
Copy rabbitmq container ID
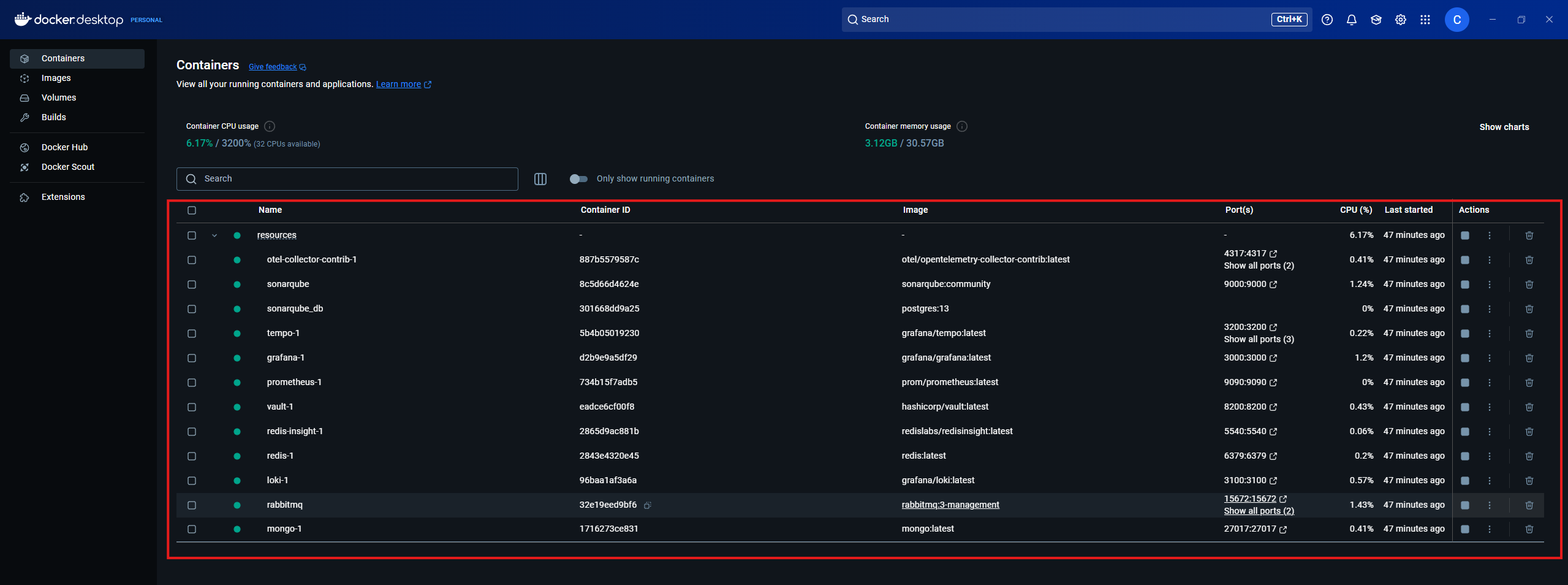(648, 505)
